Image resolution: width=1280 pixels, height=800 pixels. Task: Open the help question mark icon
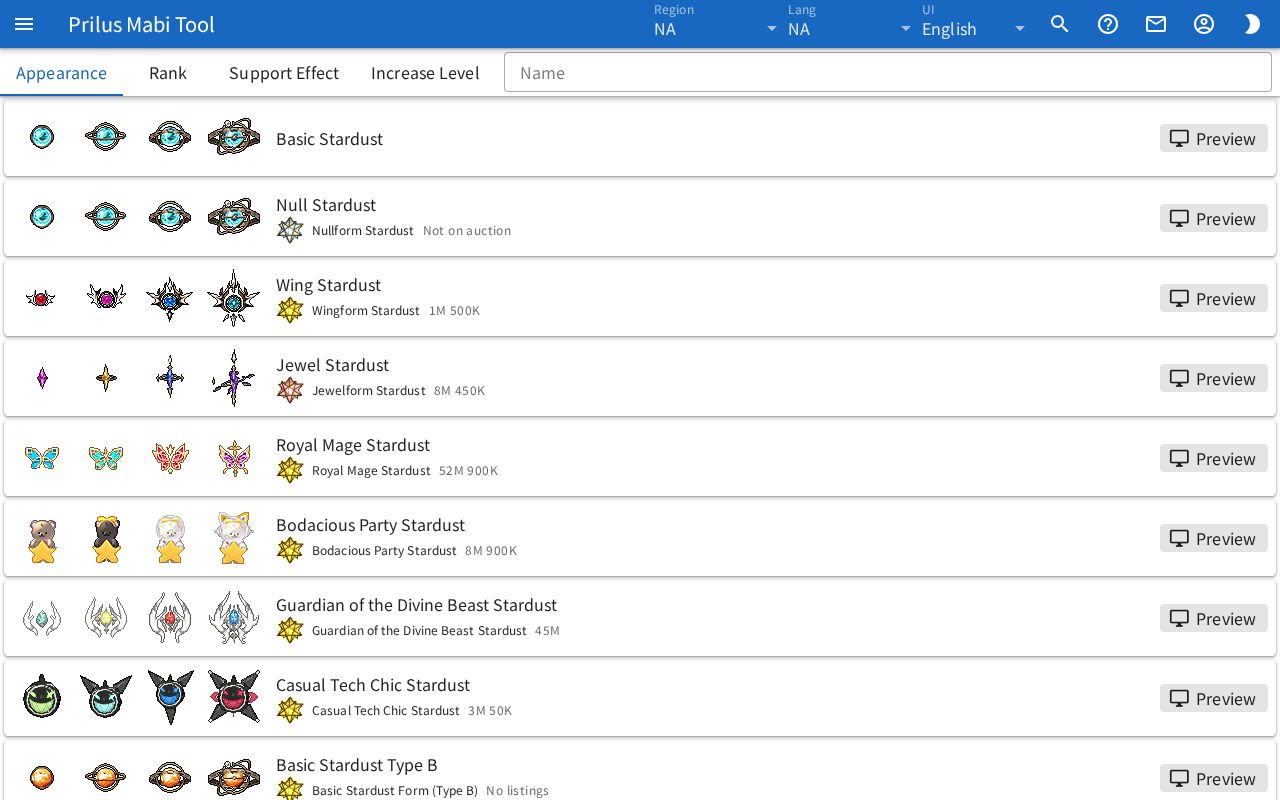click(x=1108, y=24)
